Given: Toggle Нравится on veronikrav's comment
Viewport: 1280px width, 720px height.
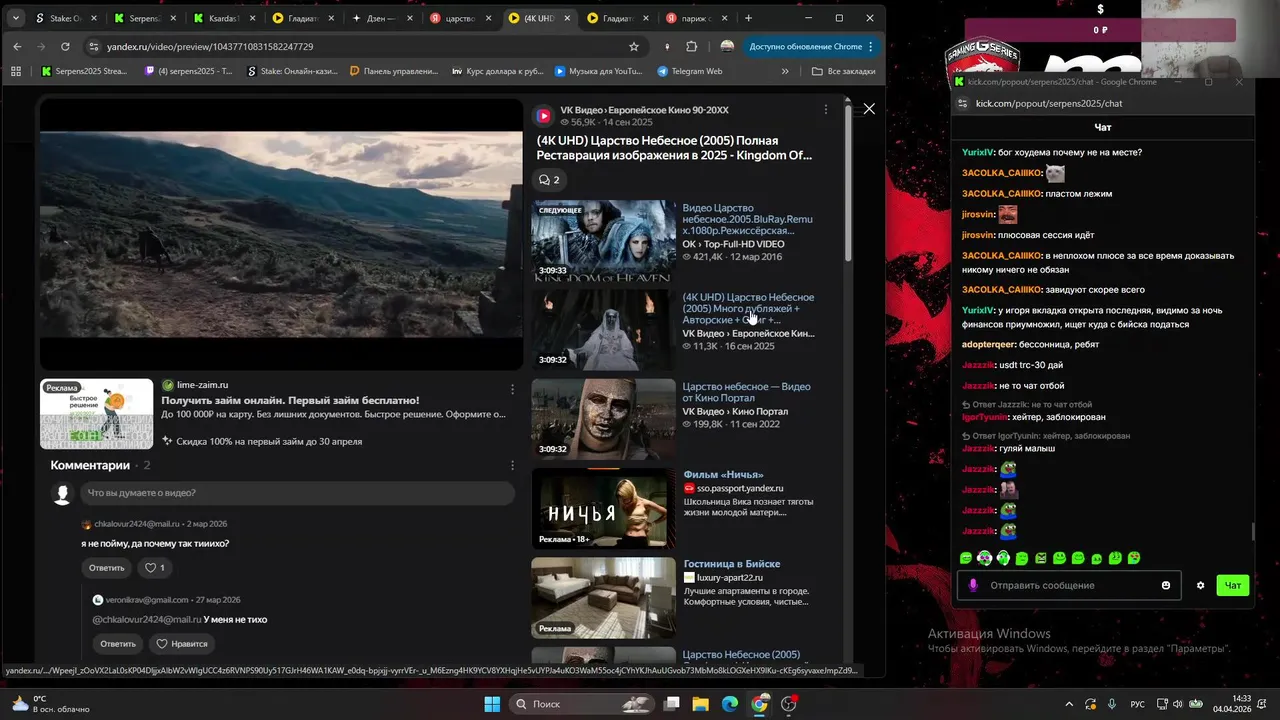Looking at the screenshot, I should pyautogui.click(x=181, y=643).
